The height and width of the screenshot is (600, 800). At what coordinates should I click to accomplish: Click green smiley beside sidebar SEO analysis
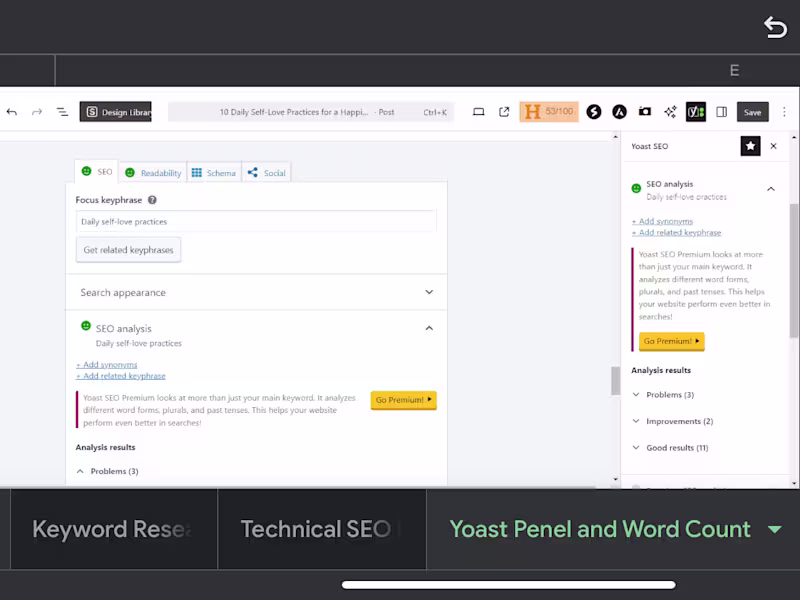click(x=636, y=188)
